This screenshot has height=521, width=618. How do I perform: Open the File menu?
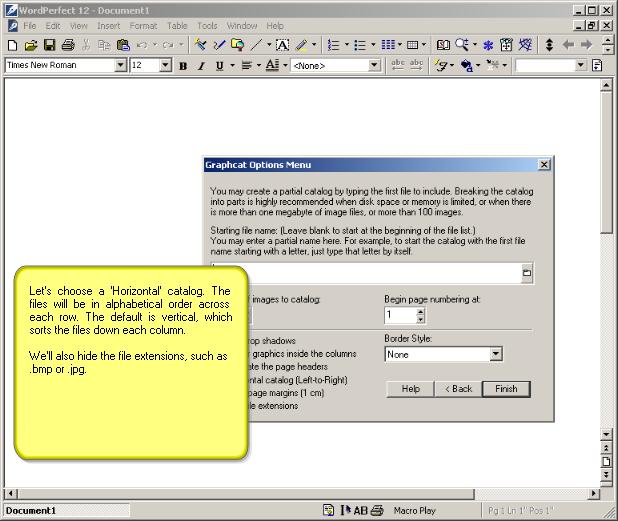point(30,26)
